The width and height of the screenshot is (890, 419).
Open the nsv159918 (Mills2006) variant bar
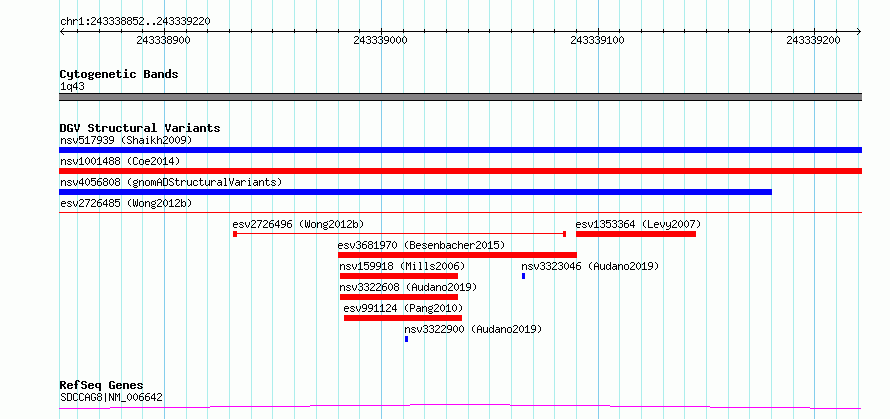click(x=399, y=276)
